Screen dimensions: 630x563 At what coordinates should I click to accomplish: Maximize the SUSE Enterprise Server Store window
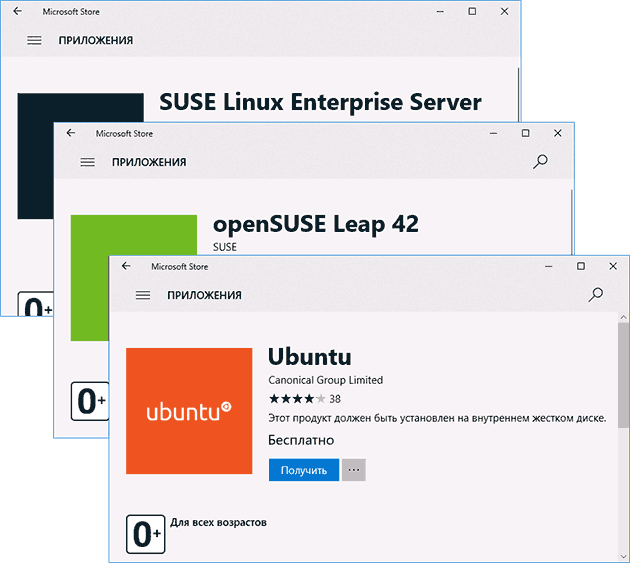472,11
